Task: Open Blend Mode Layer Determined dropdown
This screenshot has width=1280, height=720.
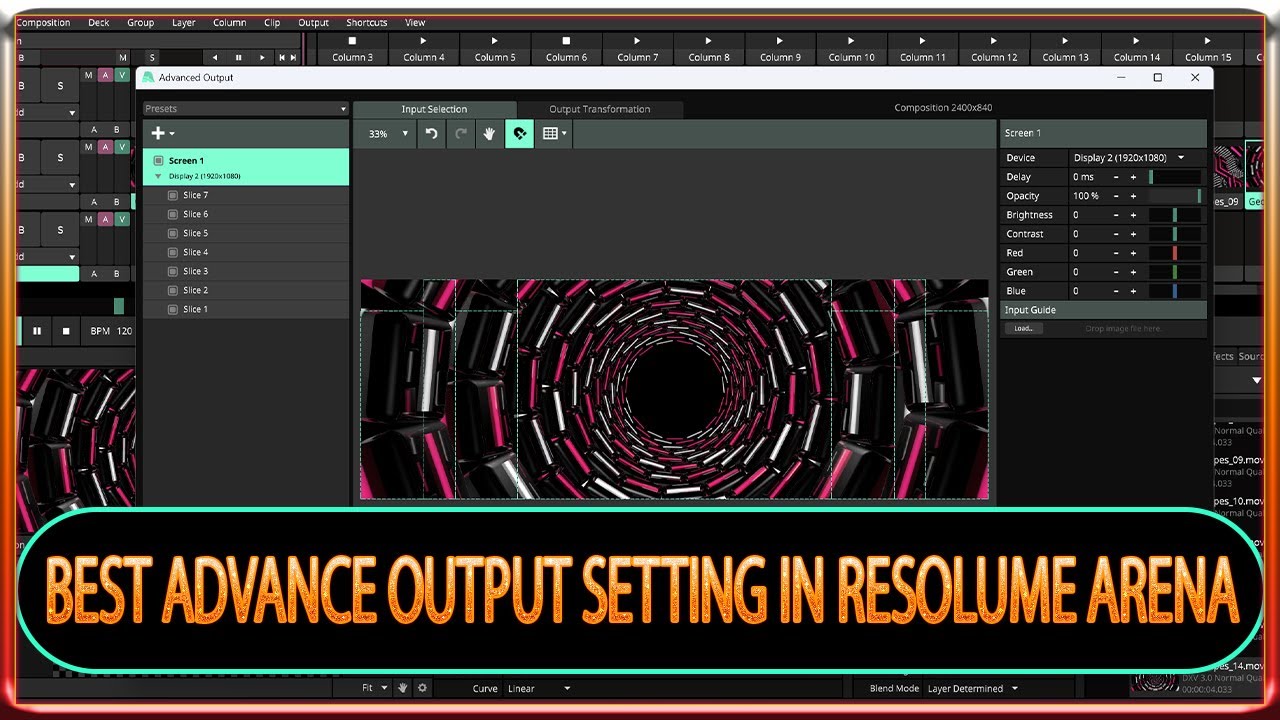Action: pos(973,688)
